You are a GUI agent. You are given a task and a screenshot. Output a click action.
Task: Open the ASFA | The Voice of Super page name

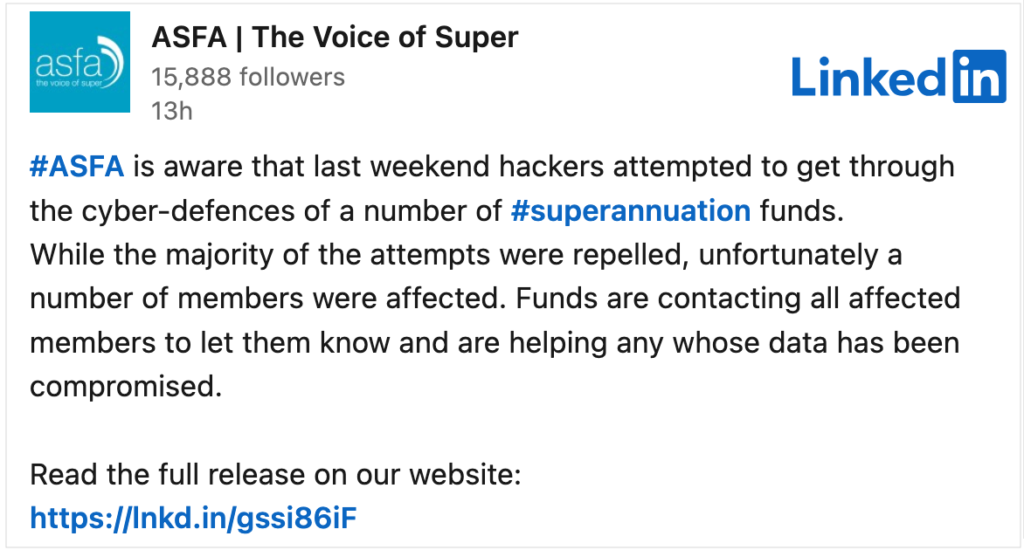(335, 37)
